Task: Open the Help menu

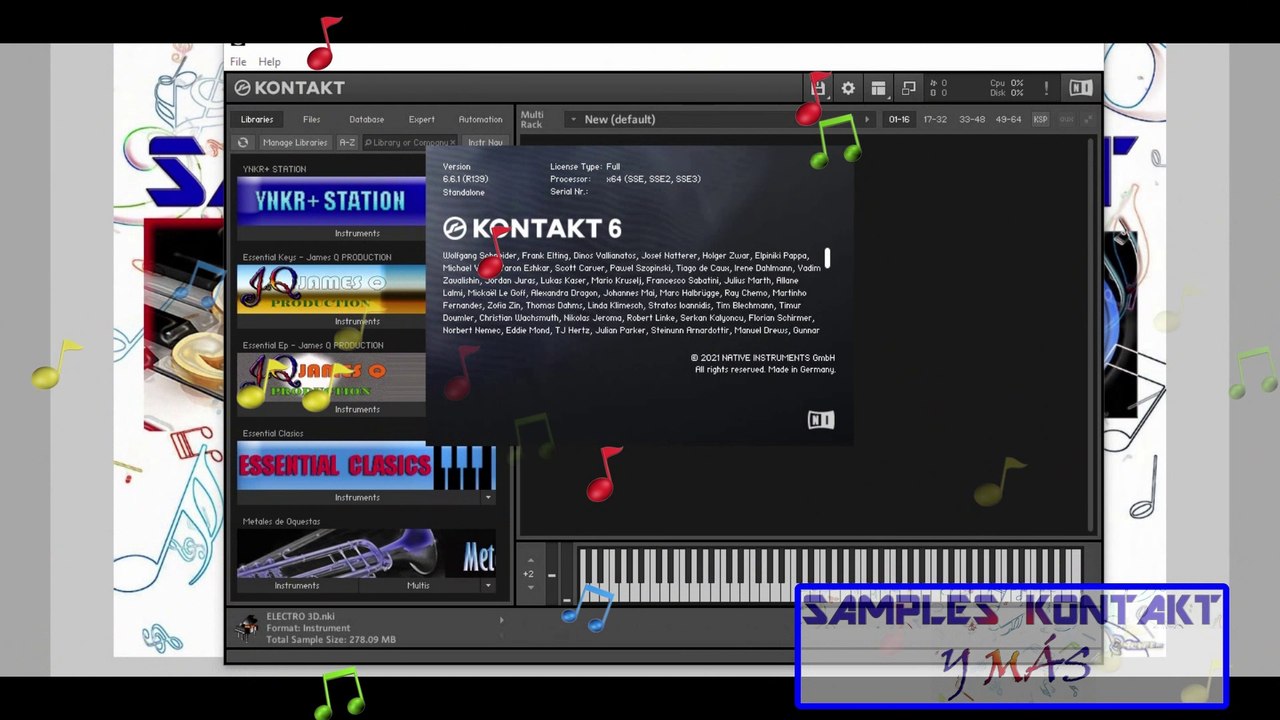Action: point(269,62)
